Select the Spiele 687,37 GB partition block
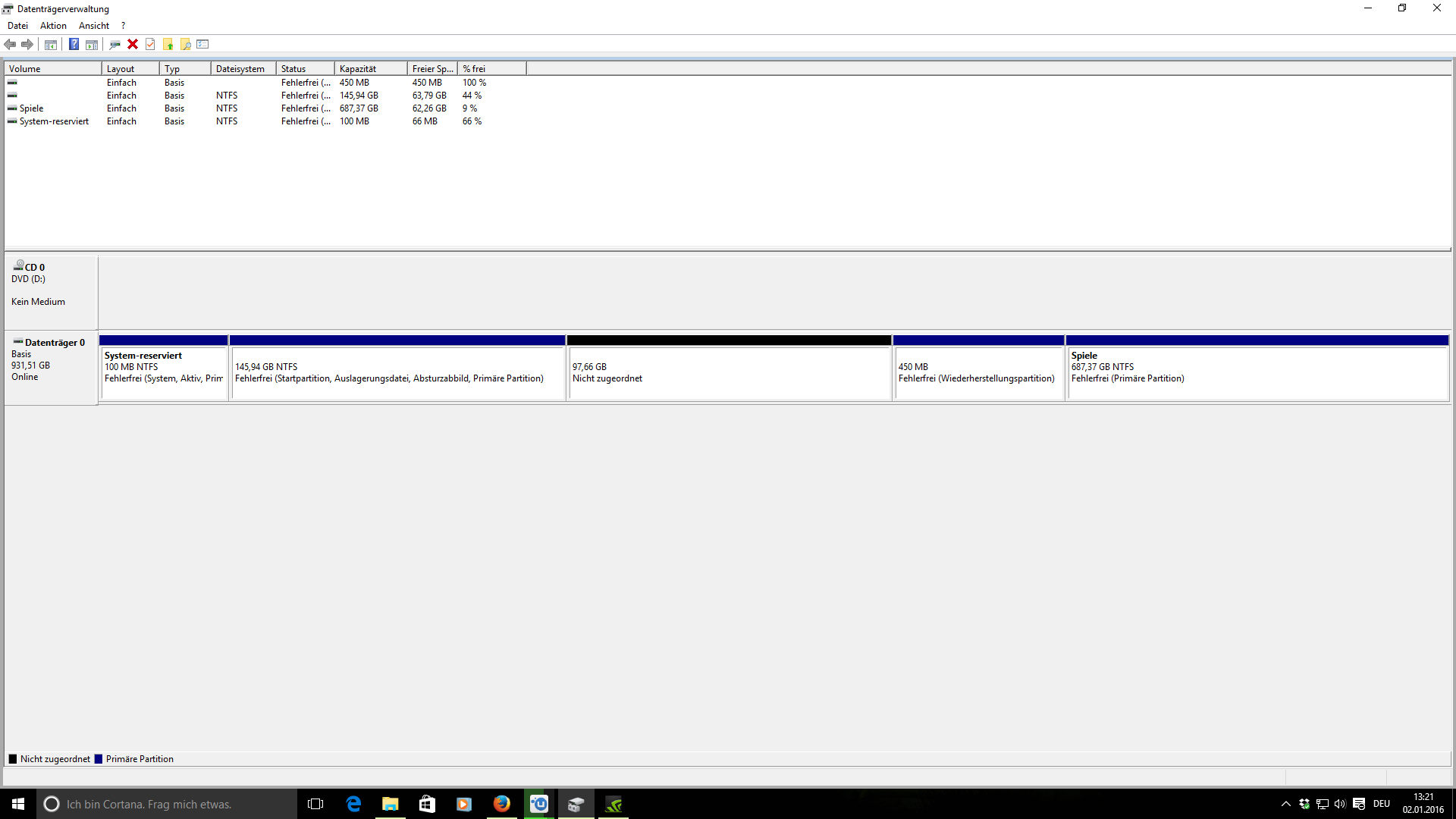Image resolution: width=1456 pixels, height=819 pixels. (x=1257, y=372)
